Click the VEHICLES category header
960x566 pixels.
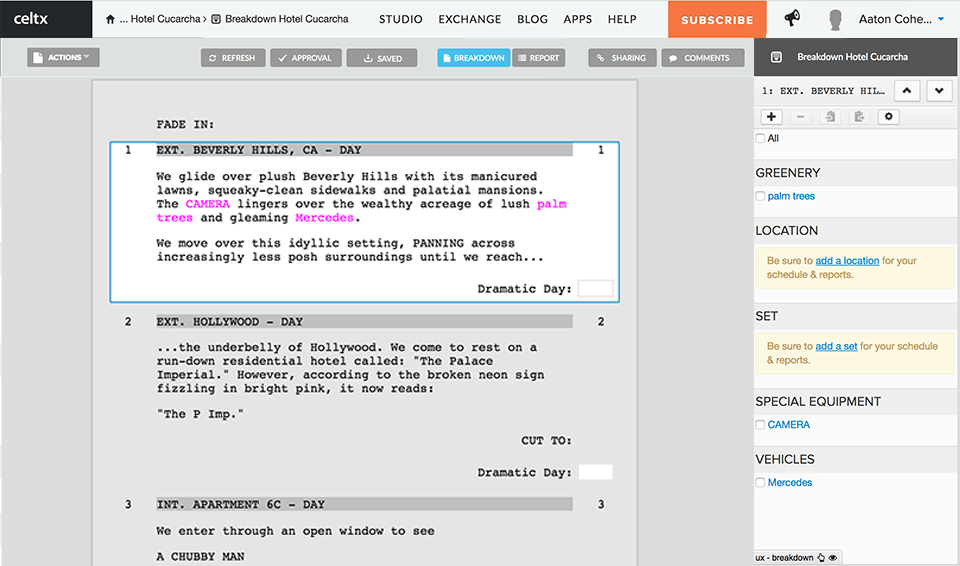[785, 459]
